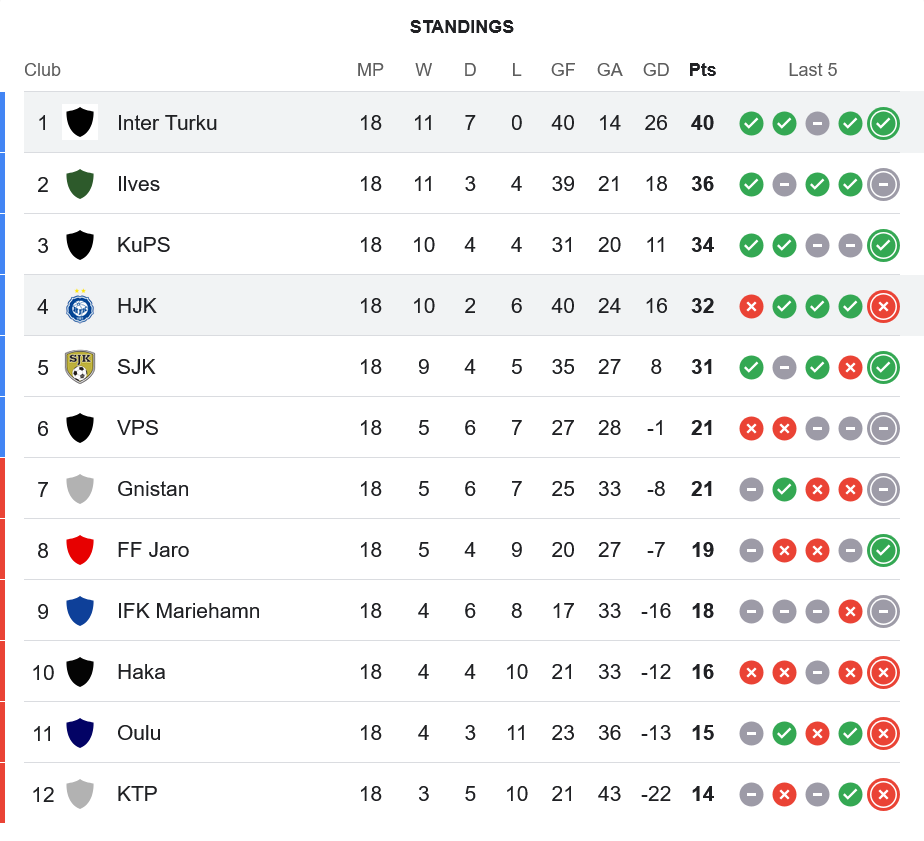Screen dimensions: 924x841
Task: Click the red FF Jaro shield
Action: 79,550
